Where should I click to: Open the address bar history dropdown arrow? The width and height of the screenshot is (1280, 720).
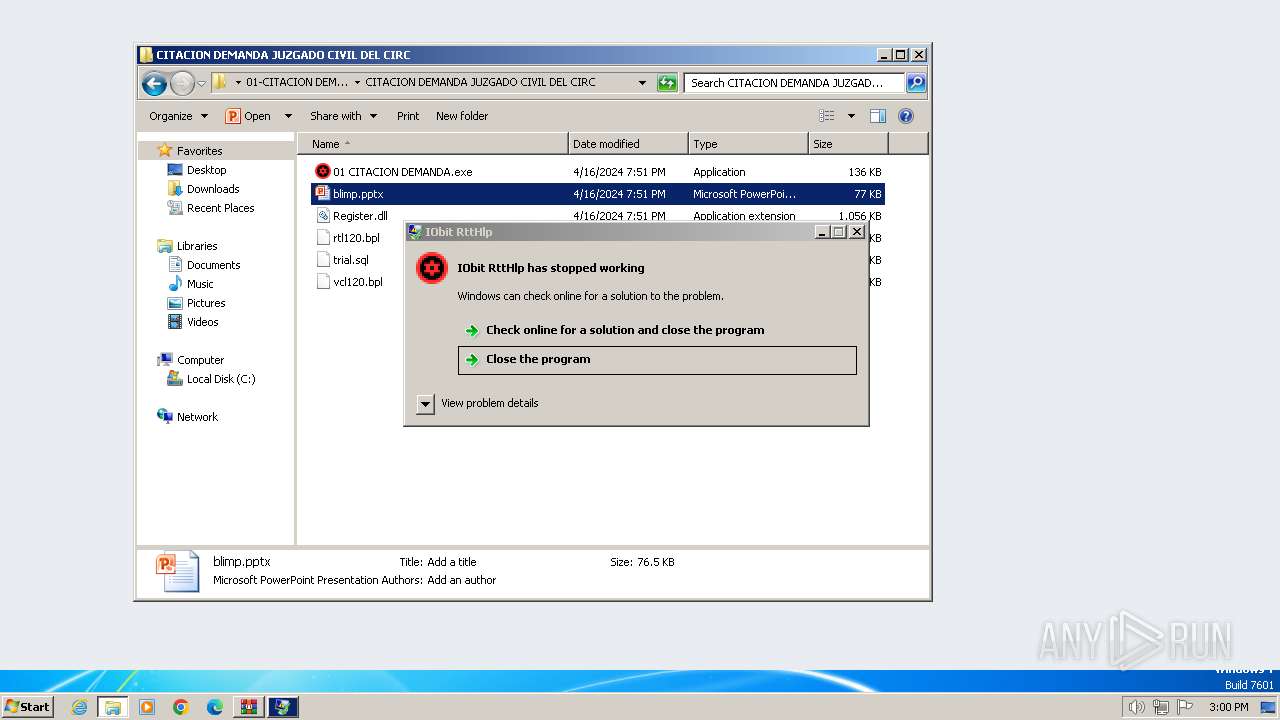pos(642,83)
